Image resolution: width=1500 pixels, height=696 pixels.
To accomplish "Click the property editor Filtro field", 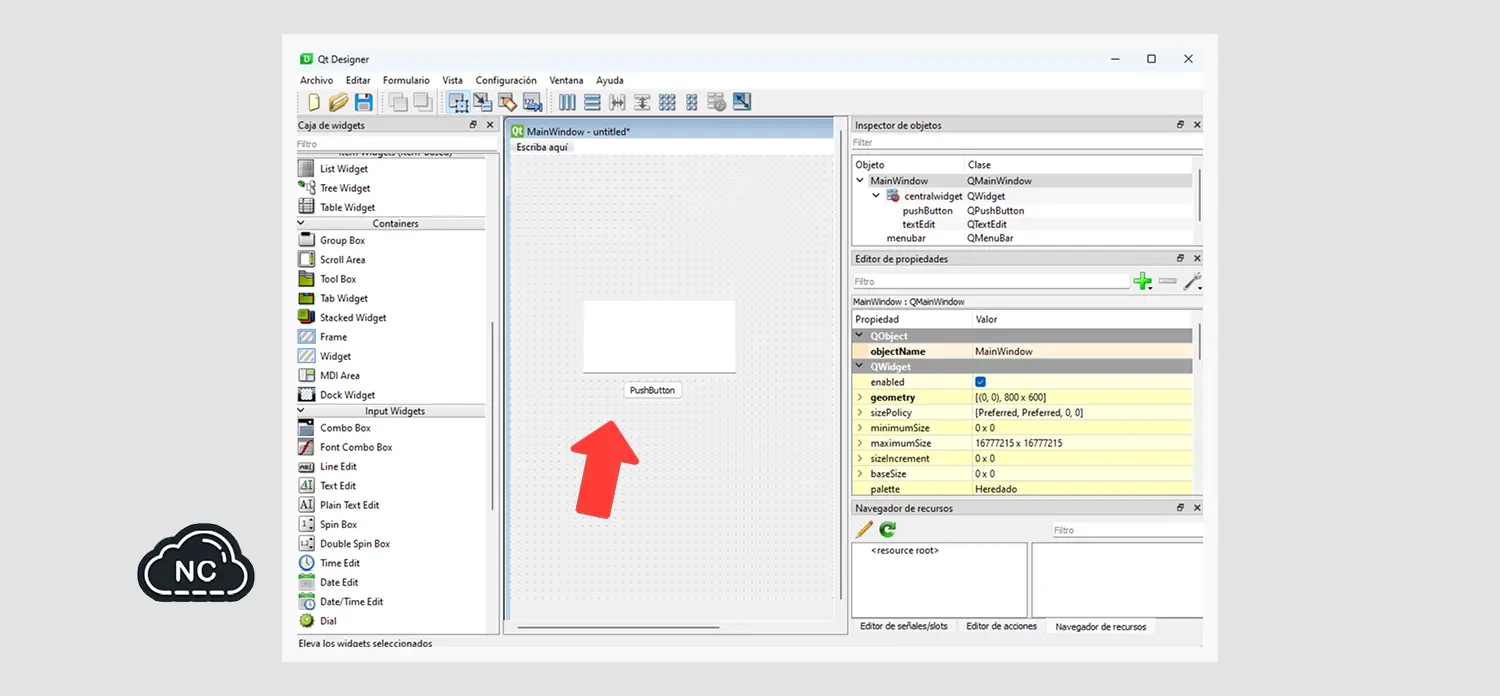I will click(990, 282).
